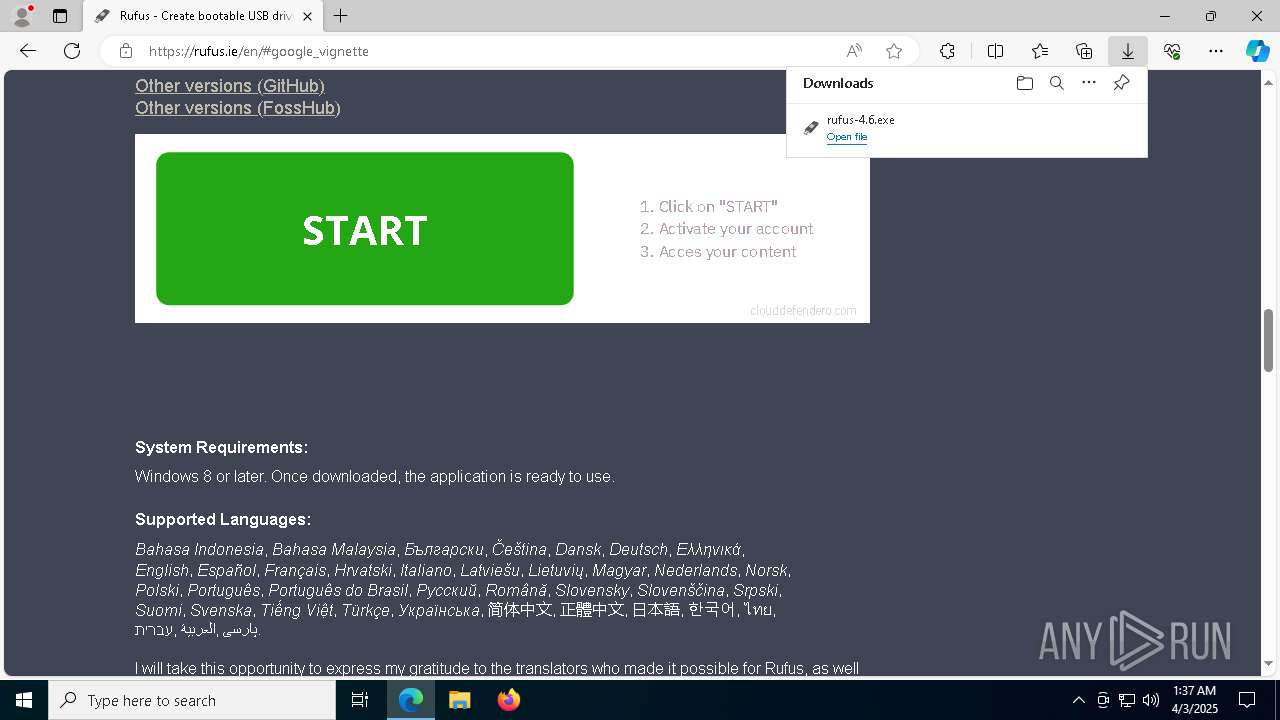The image size is (1280, 720).
Task: Open the volume speaker tray icon
Action: tap(1151, 700)
